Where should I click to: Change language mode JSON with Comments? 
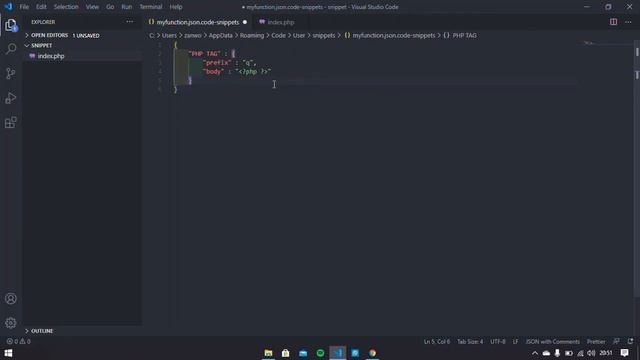pyautogui.click(x=552, y=341)
